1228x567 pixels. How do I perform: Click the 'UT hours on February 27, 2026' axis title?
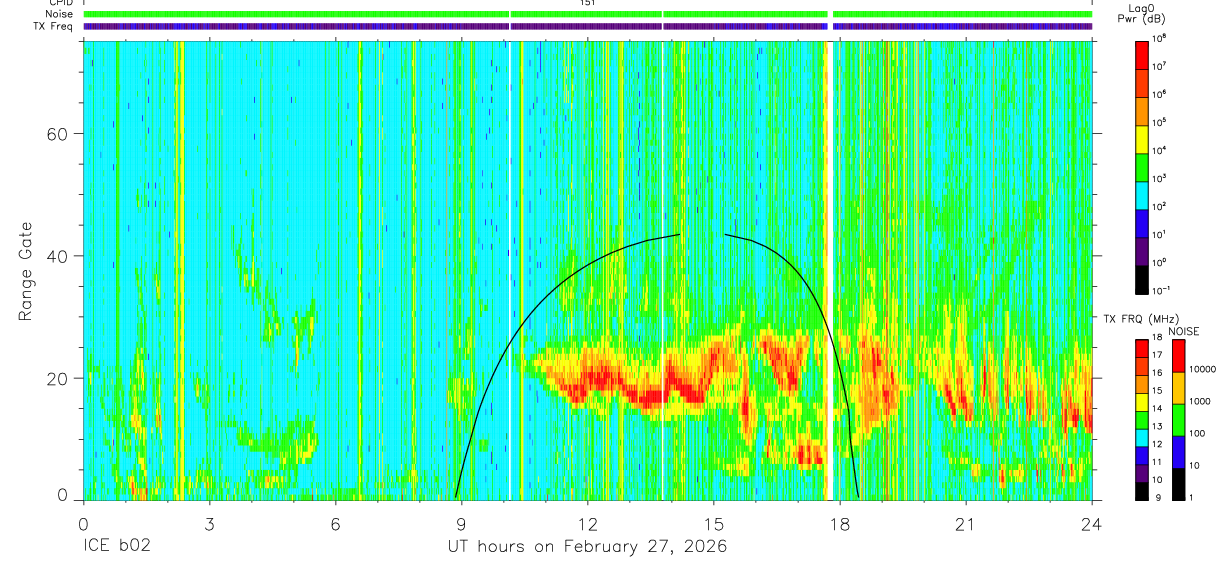point(586,547)
